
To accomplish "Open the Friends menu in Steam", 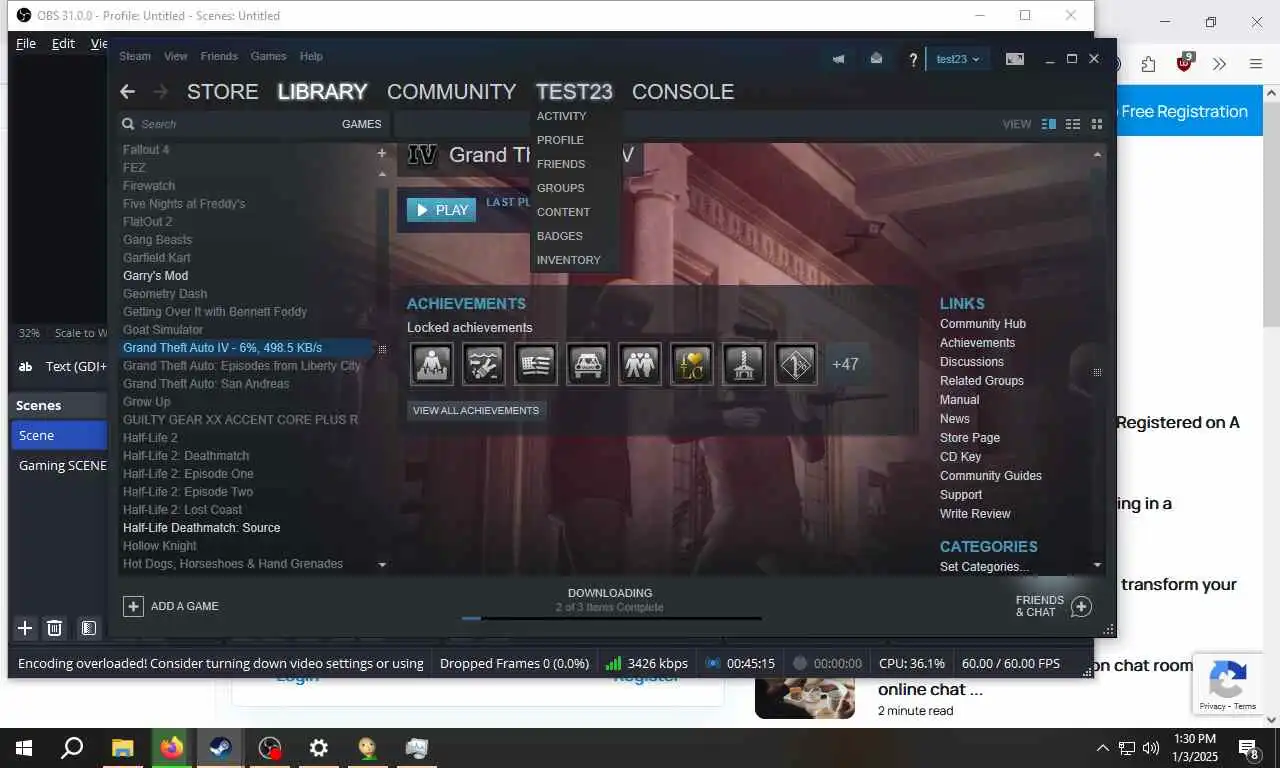I will [219, 56].
